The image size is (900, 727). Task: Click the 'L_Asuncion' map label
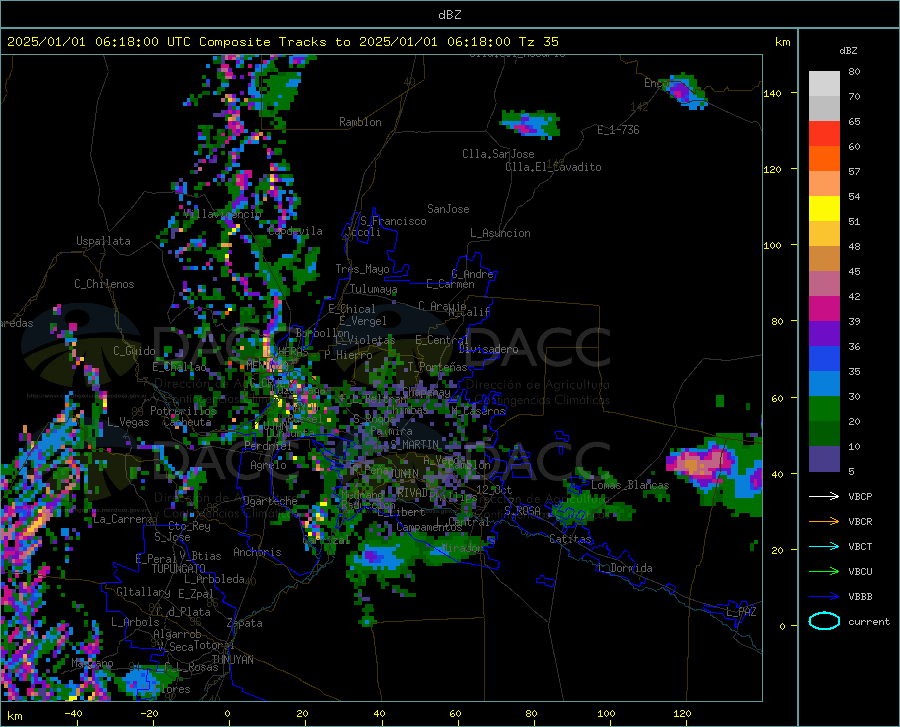[500, 233]
